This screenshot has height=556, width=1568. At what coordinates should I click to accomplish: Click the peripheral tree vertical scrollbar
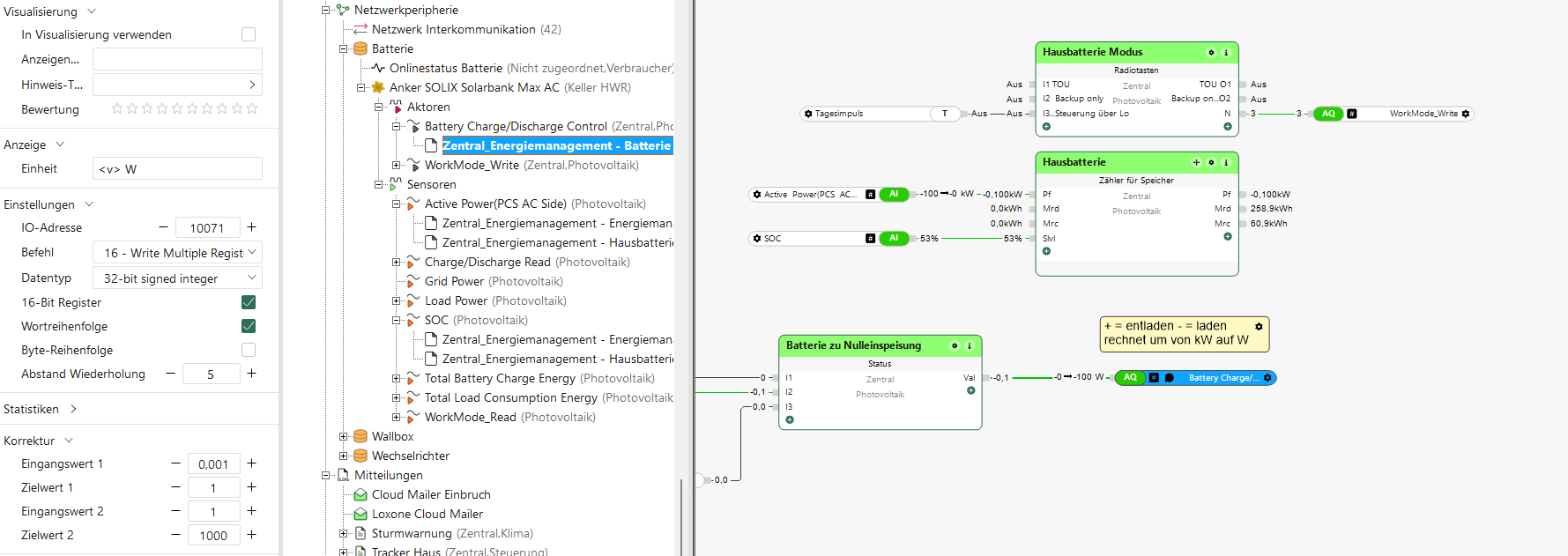point(680,515)
